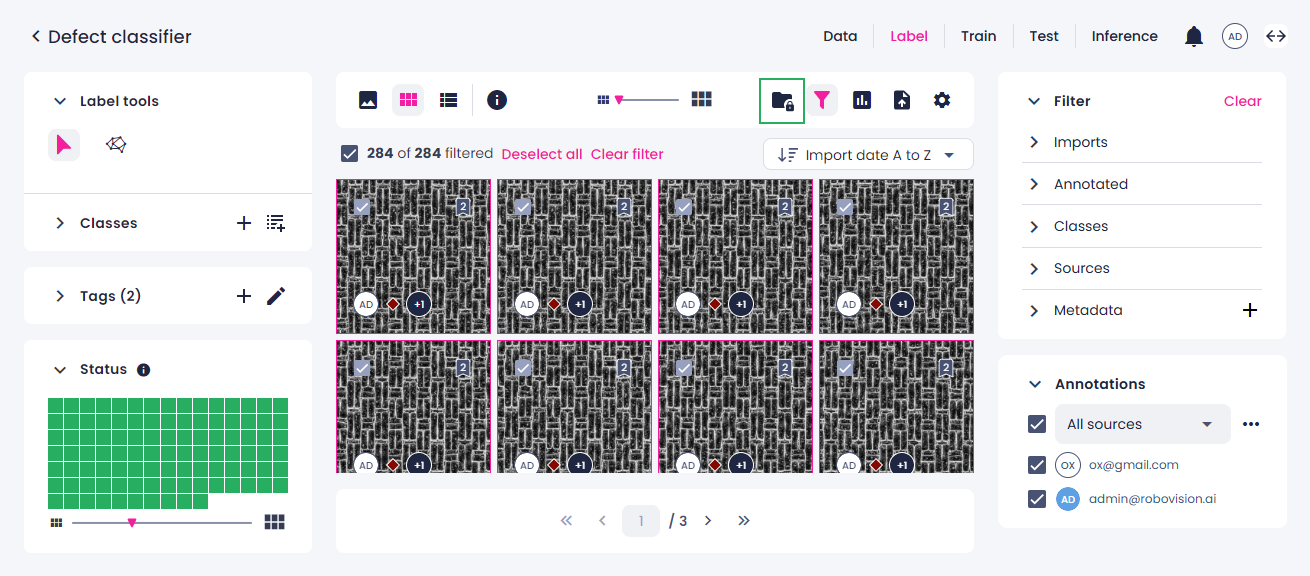The image size is (1310, 576).
Task: Select the polygon label tool
Action: pyautogui.click(x=116, y=145)
